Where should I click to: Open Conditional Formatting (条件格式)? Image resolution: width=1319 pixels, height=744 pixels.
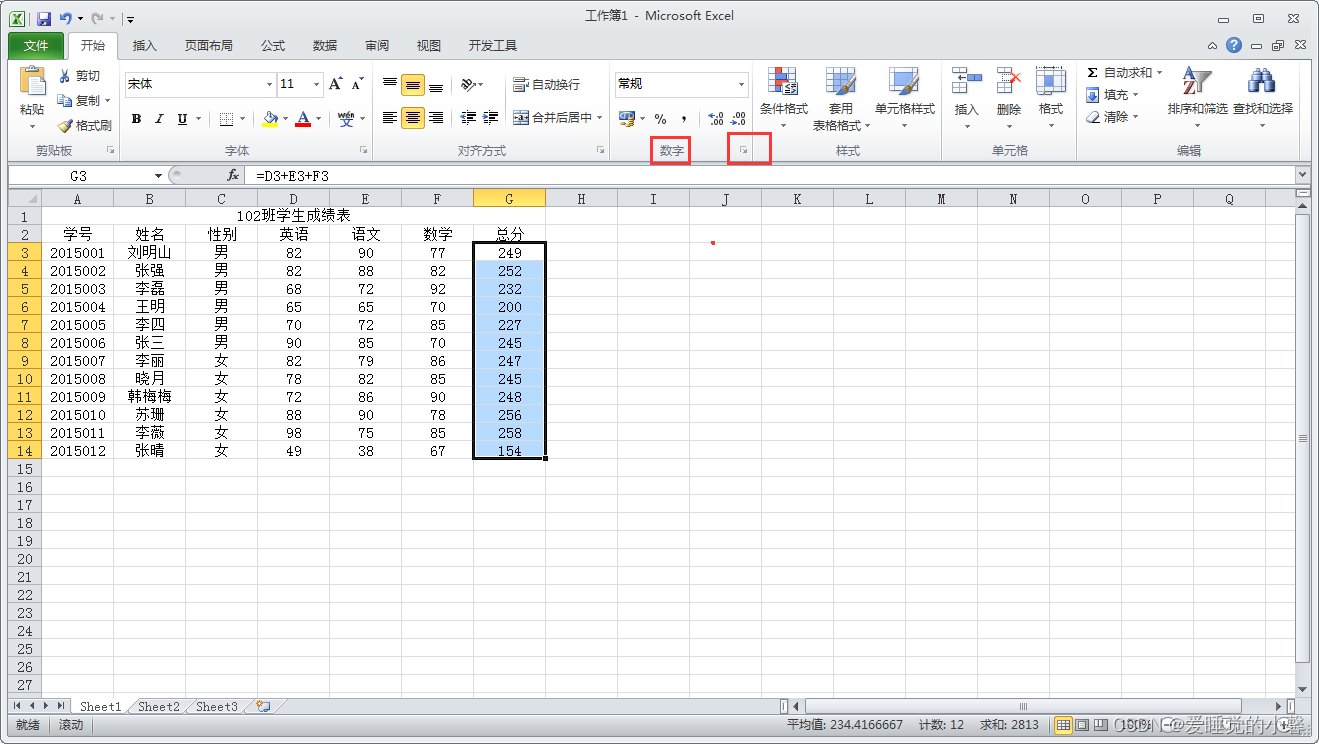pos(783,99)
